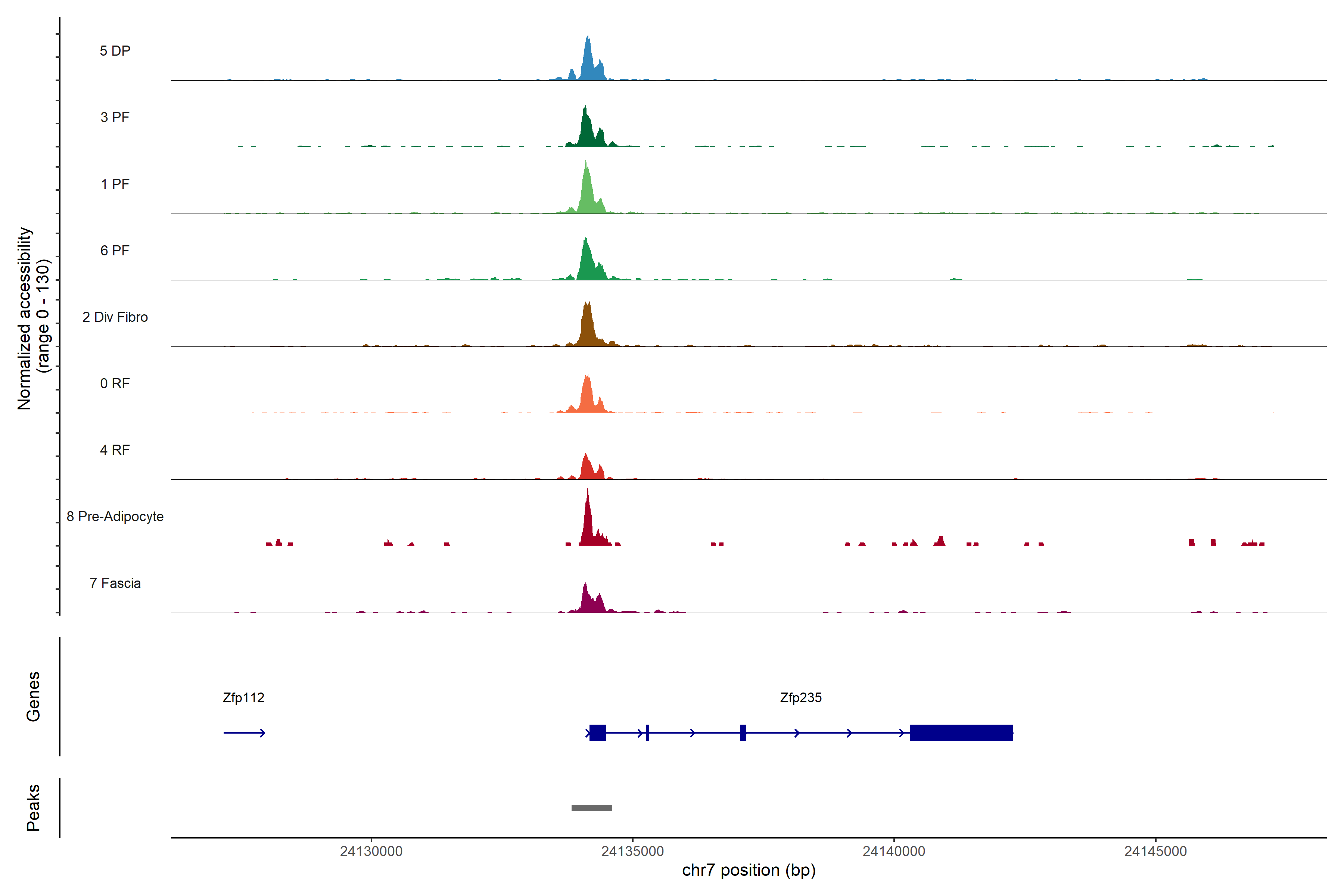Click the first exon box of Zfp235
The width and height of the screenshot is (1344, 896).
pyautogui.click(x=597, y=732)
